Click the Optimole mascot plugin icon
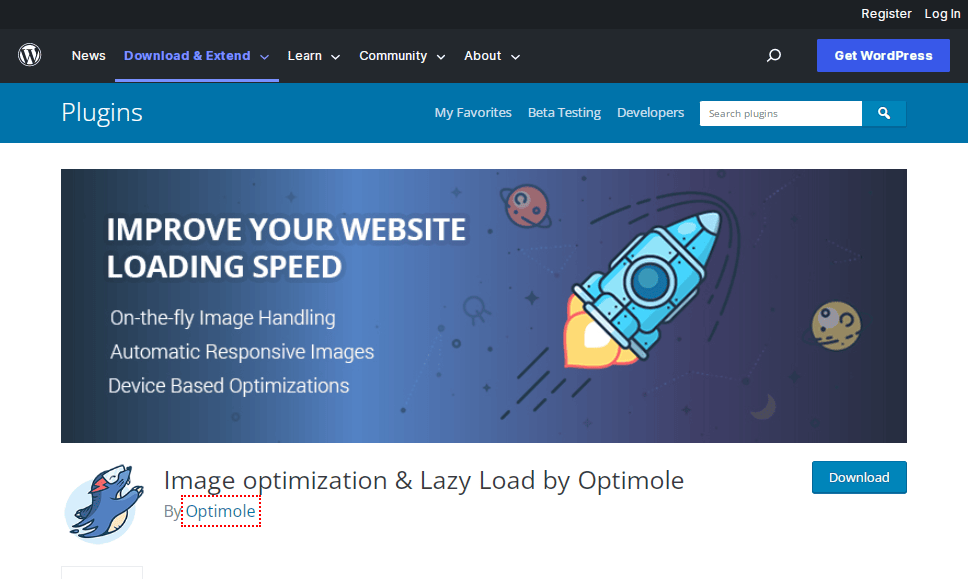Image resolution: width=968 pixels, height=579 pixels. pyautogui.click(x=104, y=504)
